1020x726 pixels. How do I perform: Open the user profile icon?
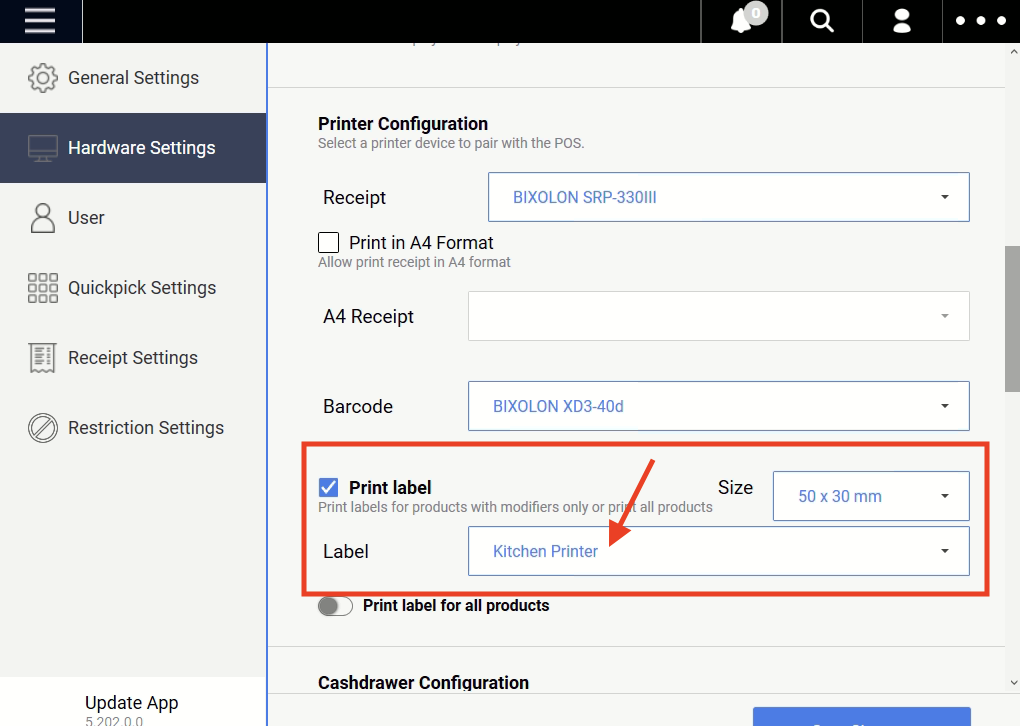coord(902,21)
